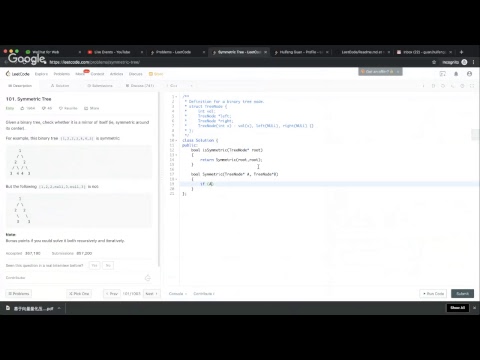Open Explore in LeetCode nav
480x360 pixels.
[41, 74]
